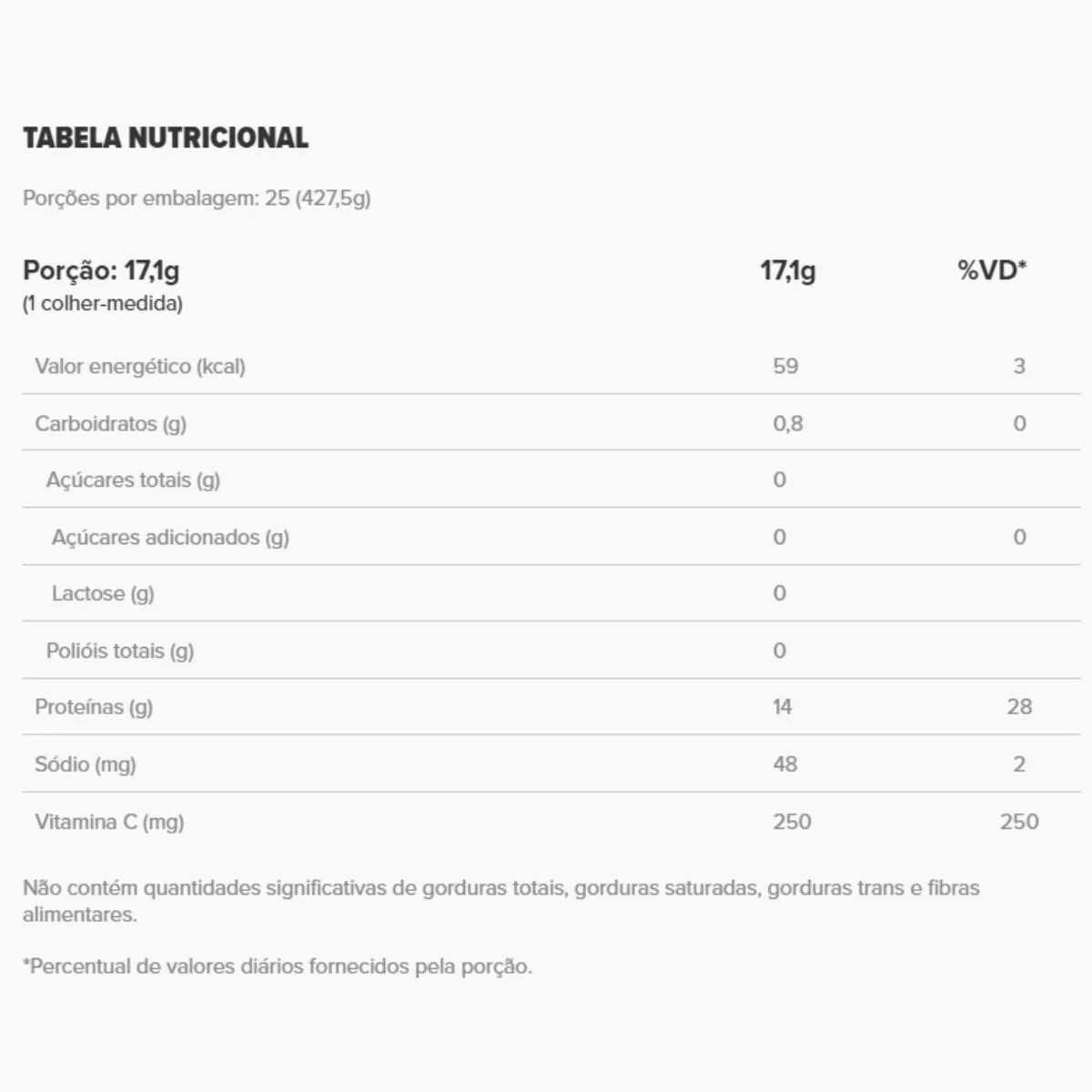The width and height of the screenshot is (1092, 1092).
Task: Click the Açúcares totais (g) label
Action: click(133, 480)
